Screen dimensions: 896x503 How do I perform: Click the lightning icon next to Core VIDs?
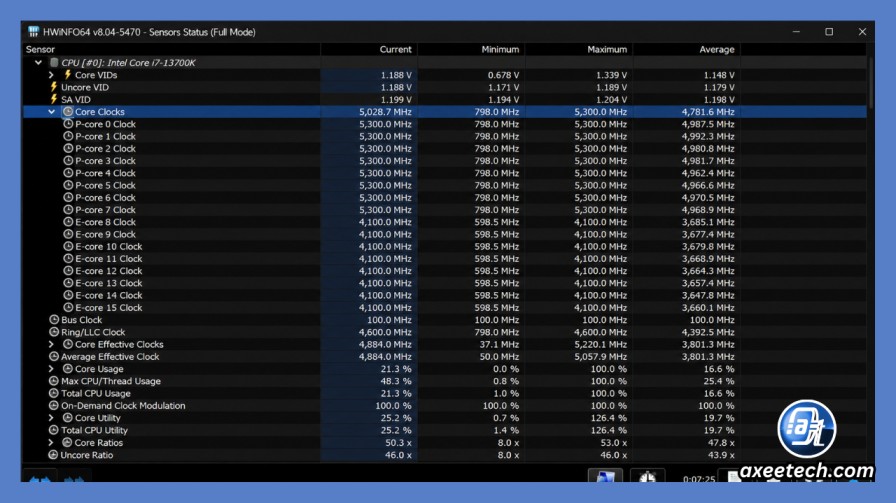coord(67,75)
